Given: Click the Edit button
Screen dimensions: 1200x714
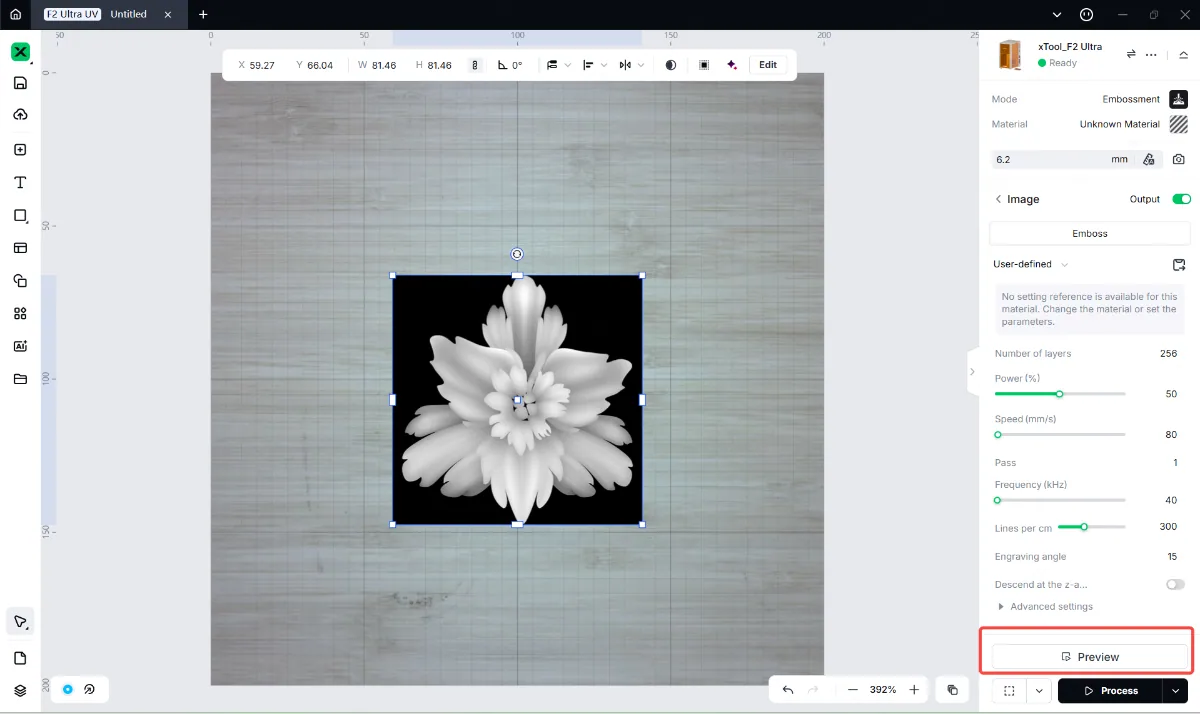Looking at the screenshot, I should 768,65.
